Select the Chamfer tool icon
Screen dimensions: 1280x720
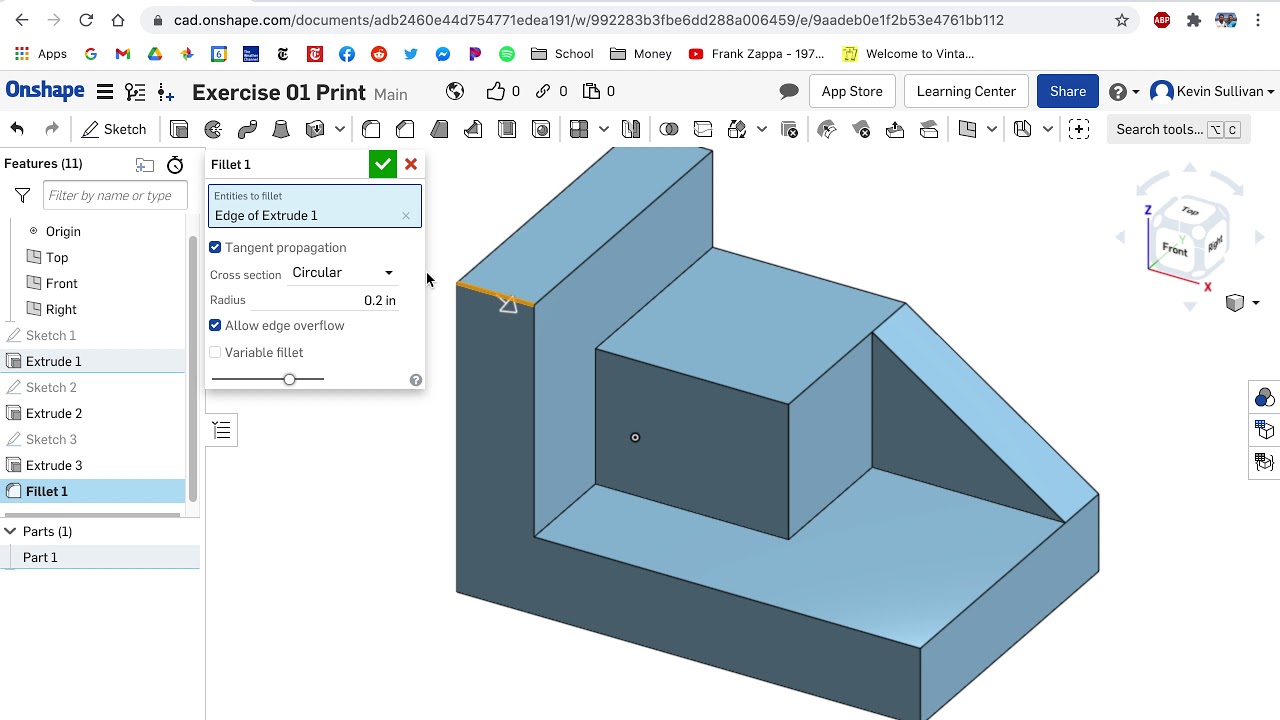coord(405,129)
